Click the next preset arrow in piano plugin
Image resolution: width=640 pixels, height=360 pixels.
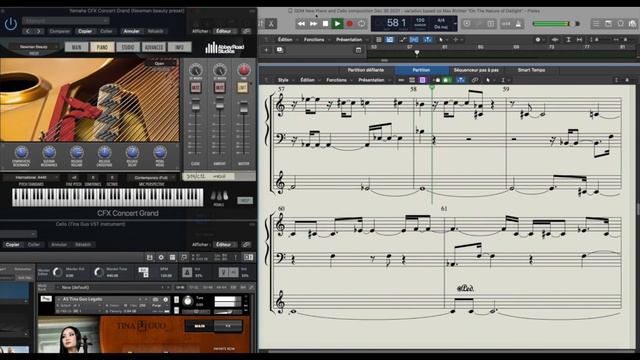(x=39, y=31)
